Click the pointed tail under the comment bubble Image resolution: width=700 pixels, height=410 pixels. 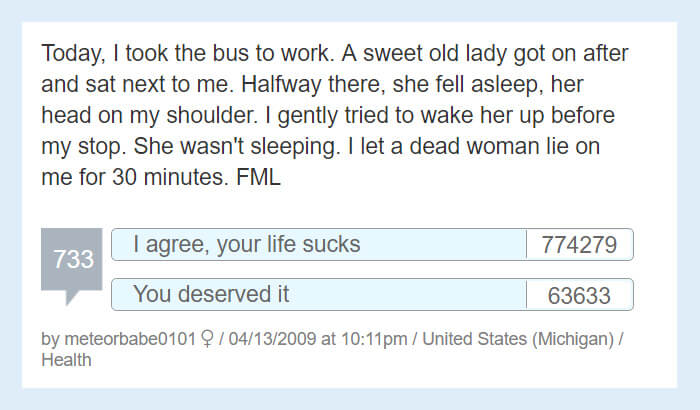coord(72,297)
